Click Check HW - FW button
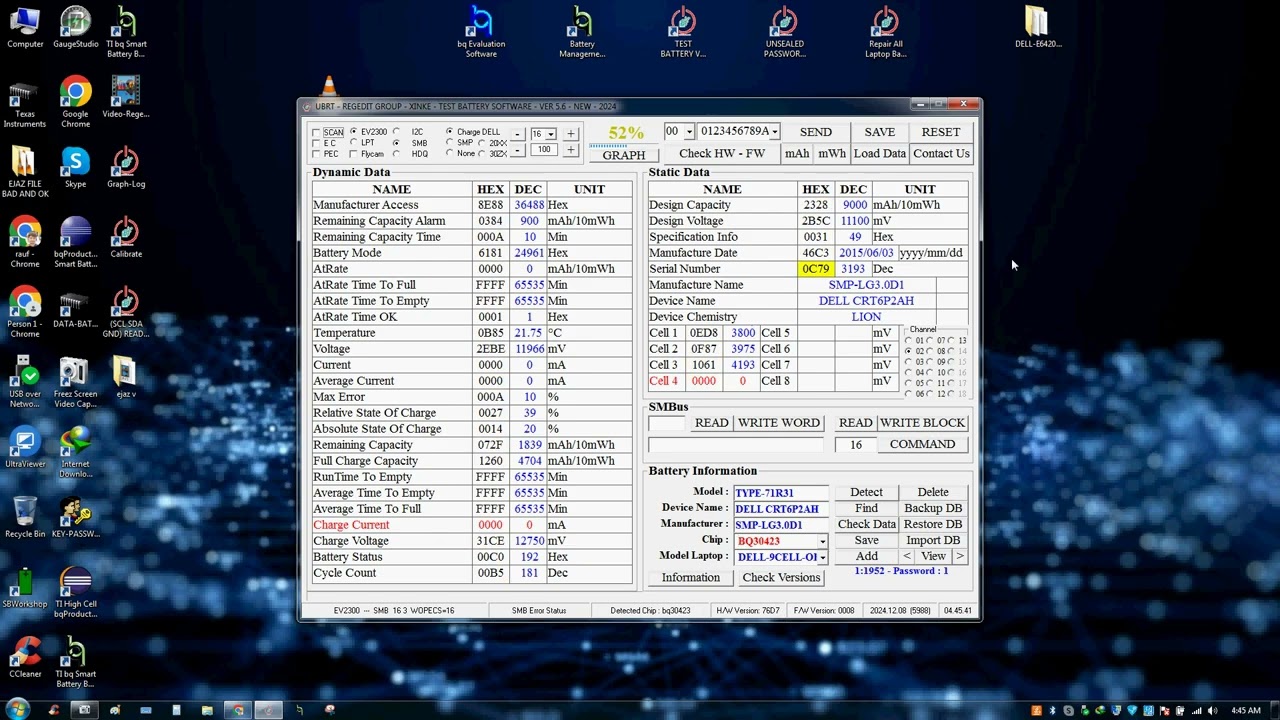1280x720 pixels. click(x=722, y=154)
